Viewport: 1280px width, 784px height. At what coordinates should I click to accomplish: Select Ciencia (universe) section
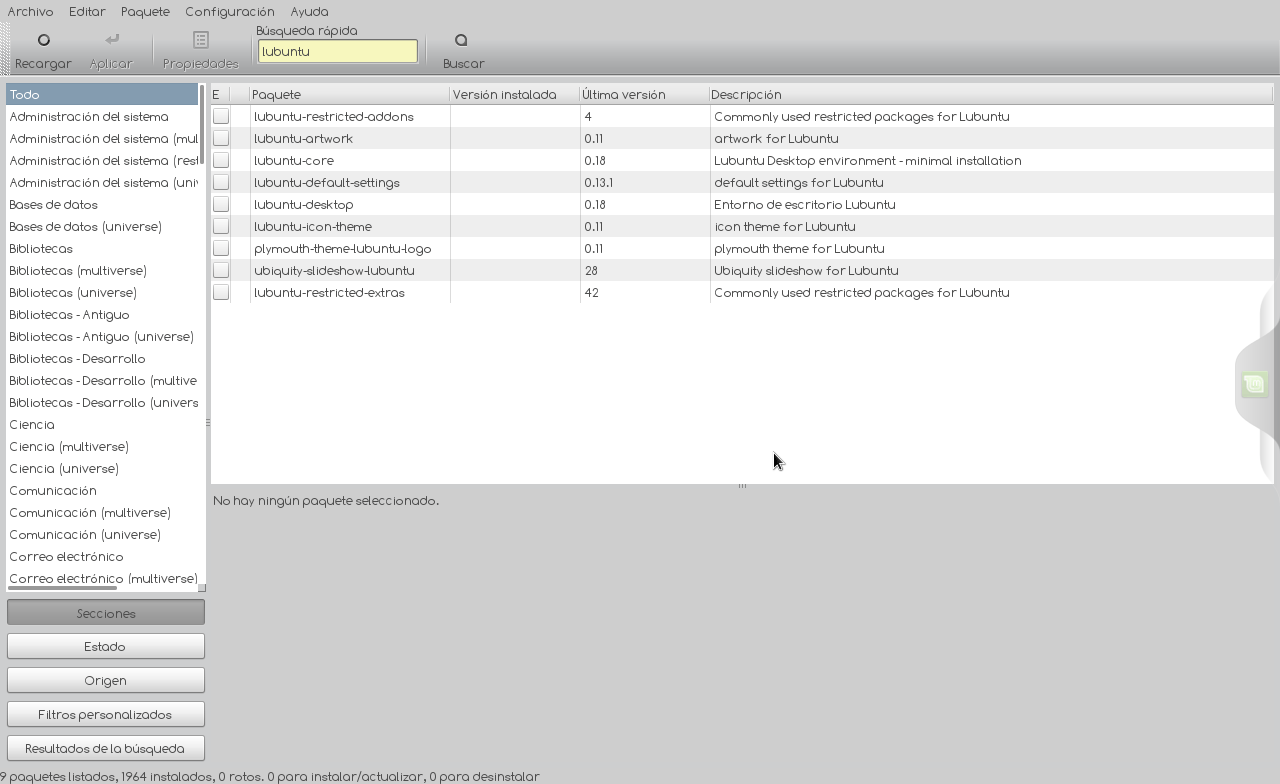coord(102,468)
